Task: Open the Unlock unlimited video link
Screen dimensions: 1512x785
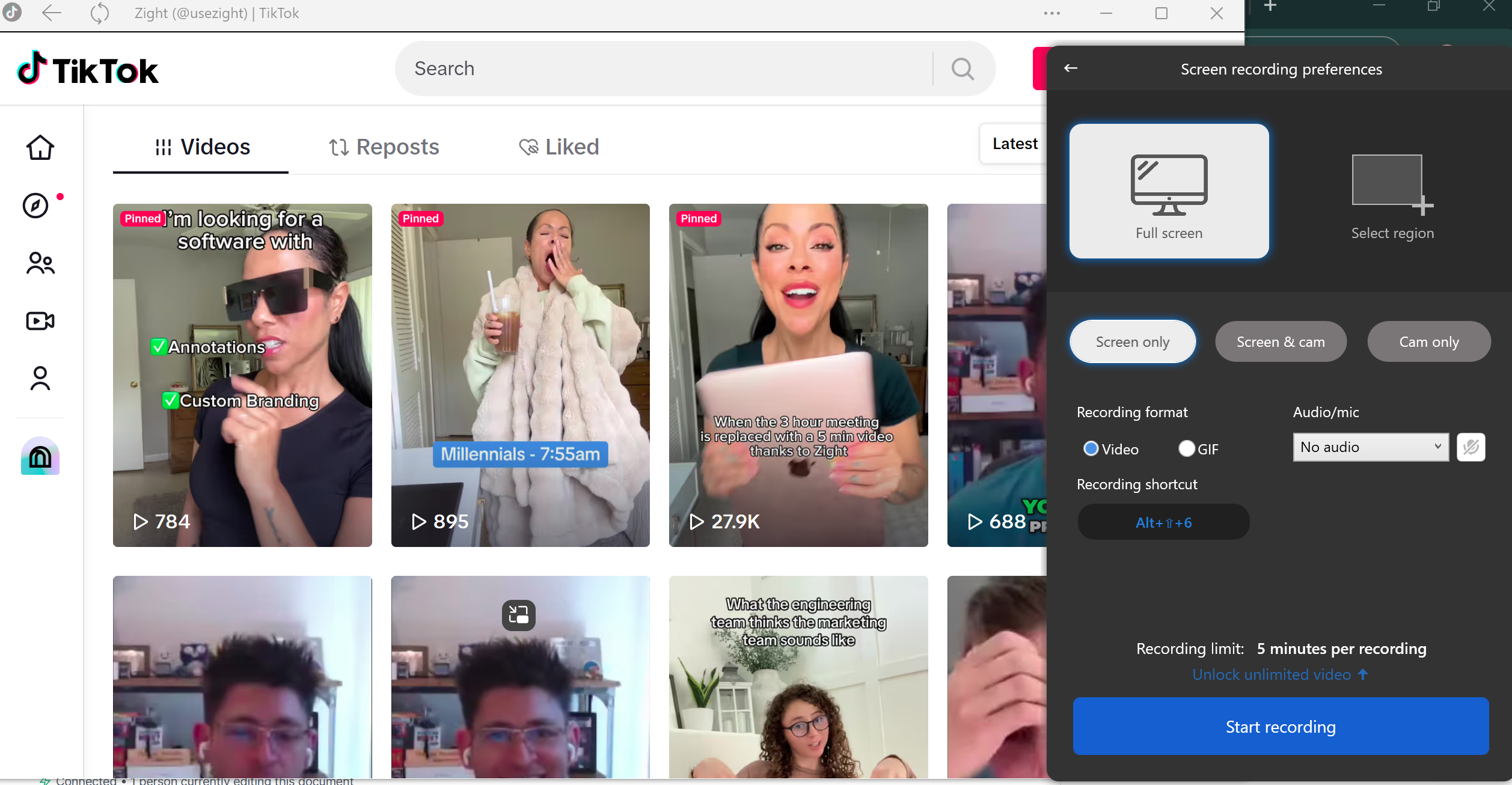Action: [1280, 674]
